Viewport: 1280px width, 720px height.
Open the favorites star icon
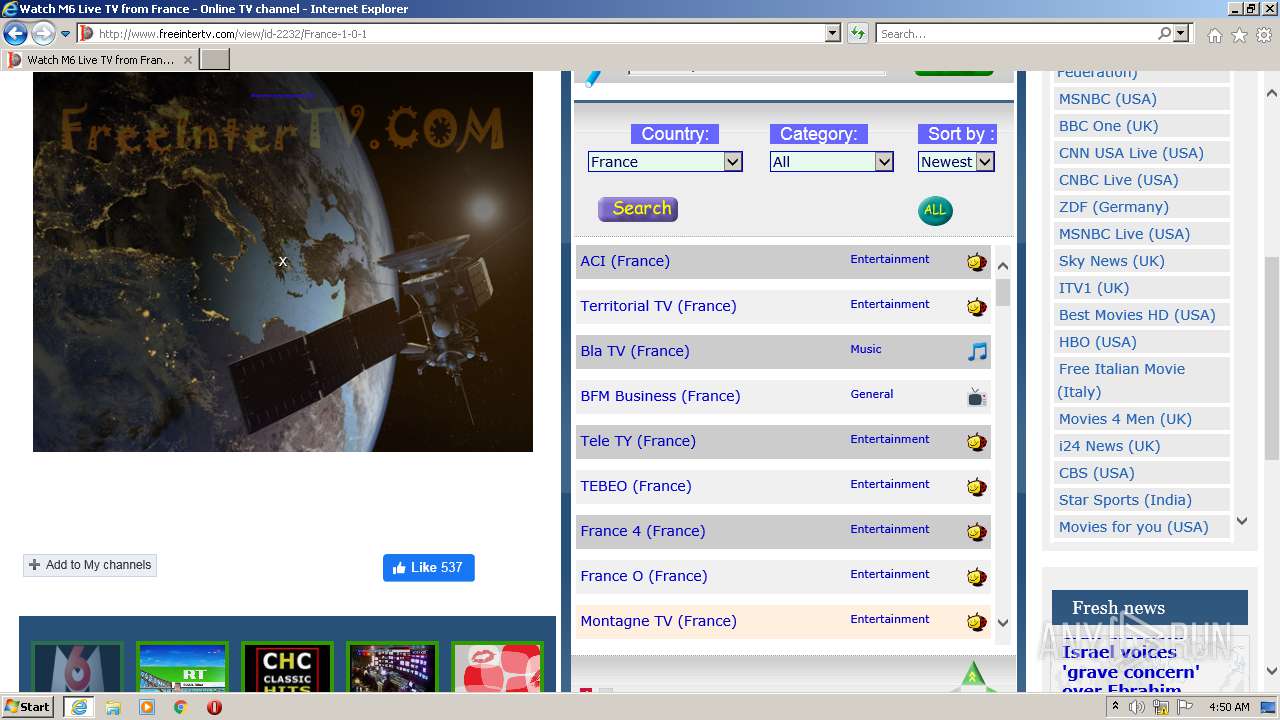click(x=1239, y=35)
